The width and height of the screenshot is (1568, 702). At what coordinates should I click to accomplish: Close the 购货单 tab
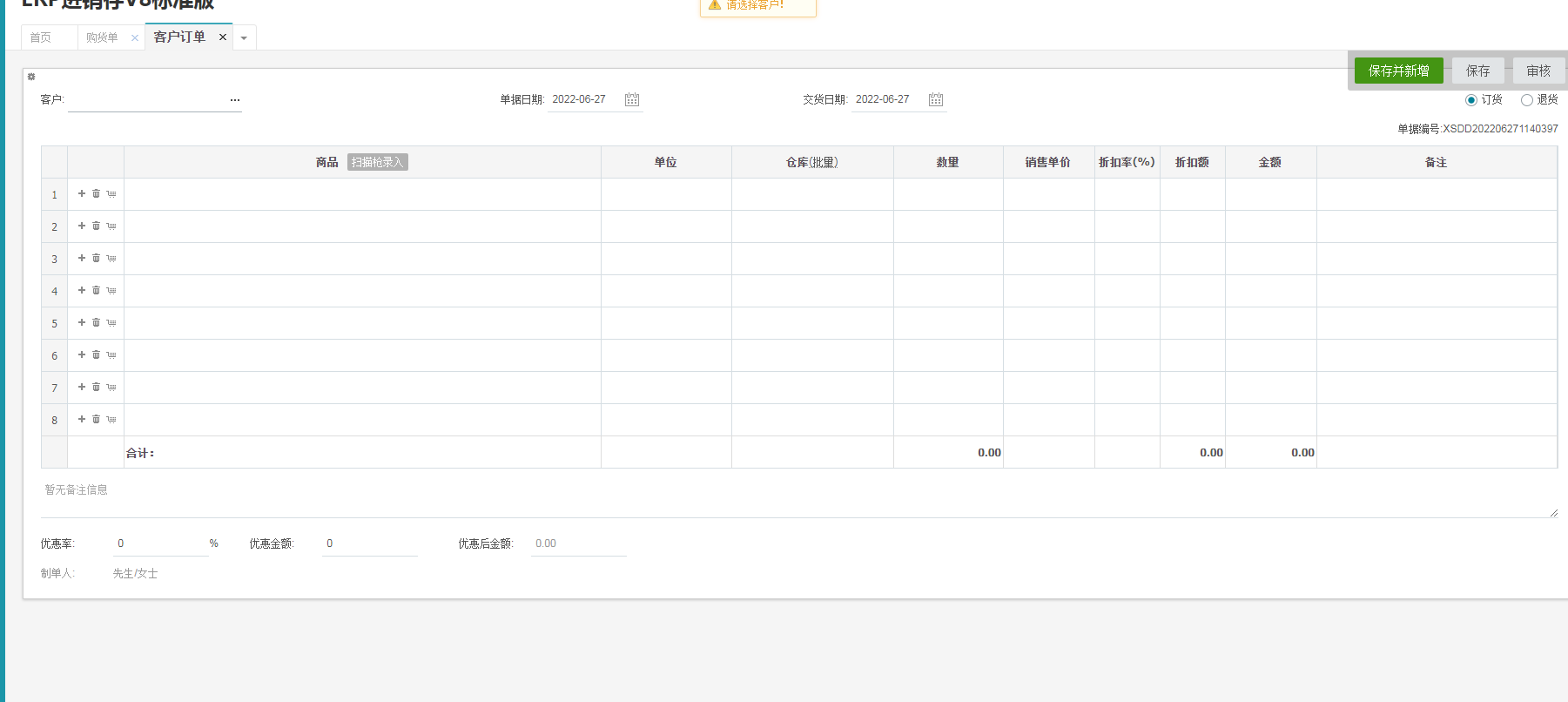pyautogui.click(x=135, y=37)
